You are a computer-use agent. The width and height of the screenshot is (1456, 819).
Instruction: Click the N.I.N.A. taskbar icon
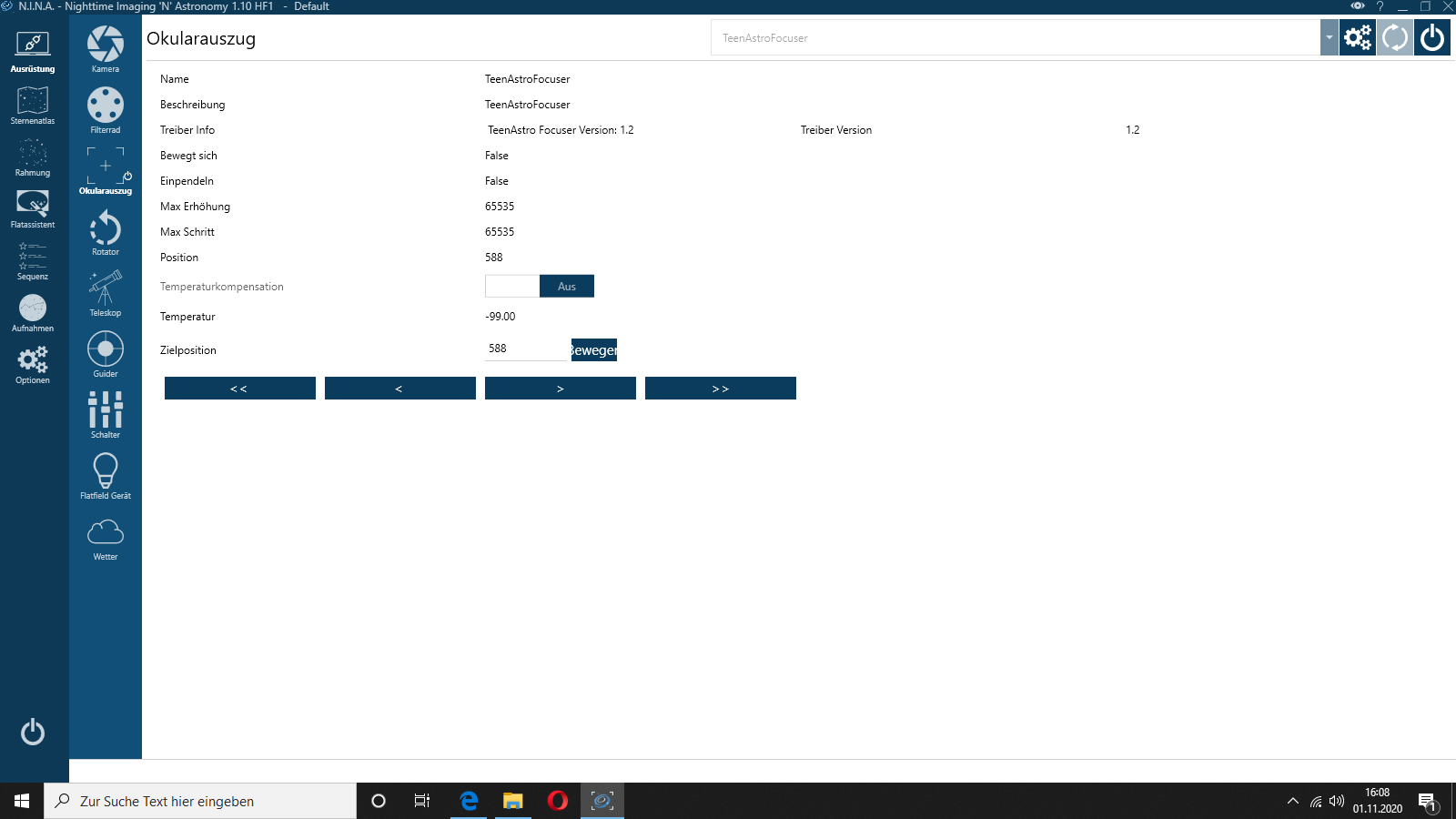602,801
